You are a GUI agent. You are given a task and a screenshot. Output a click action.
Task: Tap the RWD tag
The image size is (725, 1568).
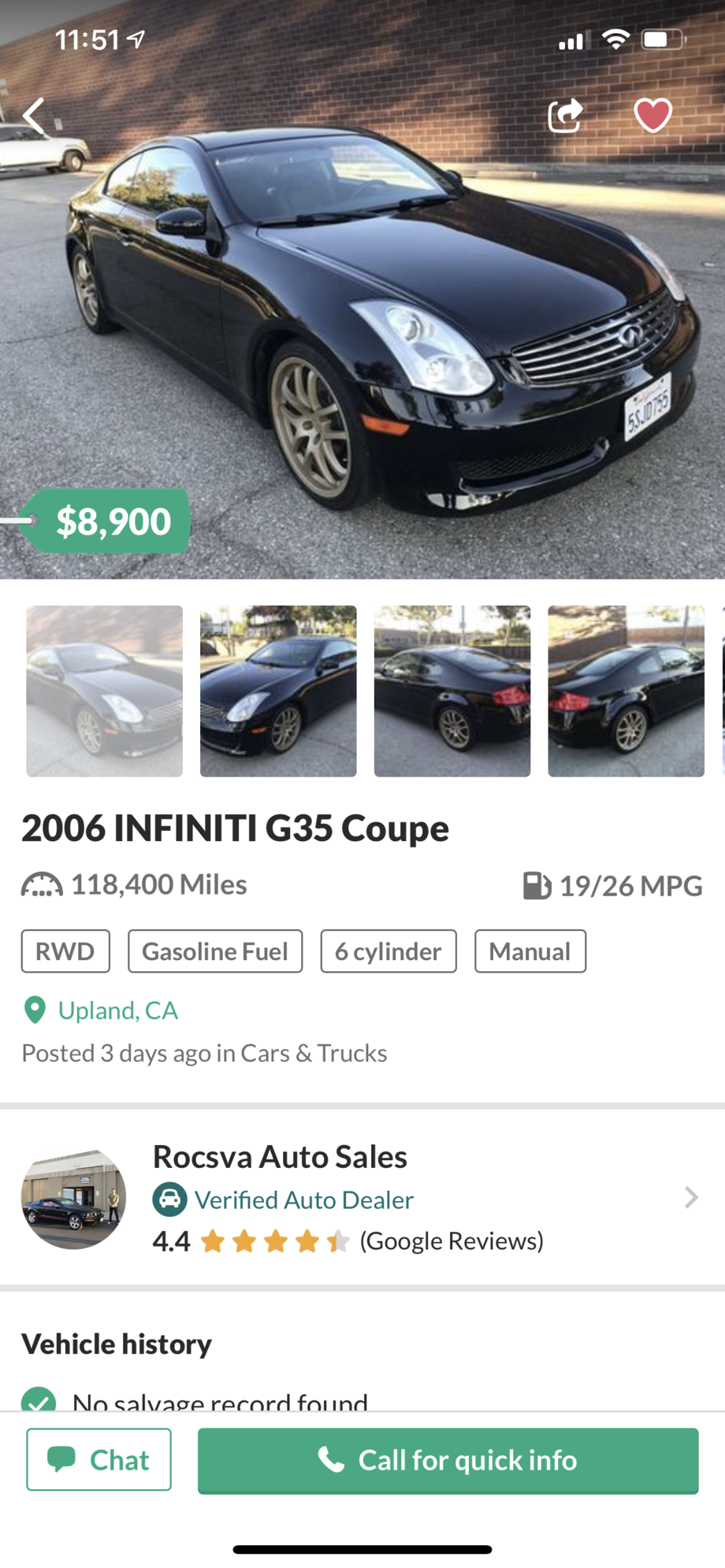(65, 951)
